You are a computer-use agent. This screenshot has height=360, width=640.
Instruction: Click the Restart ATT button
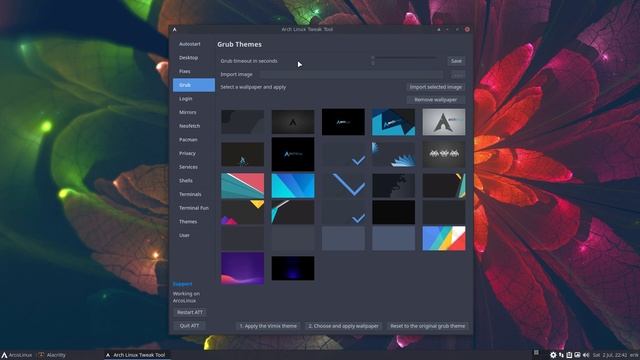point(189,312)
